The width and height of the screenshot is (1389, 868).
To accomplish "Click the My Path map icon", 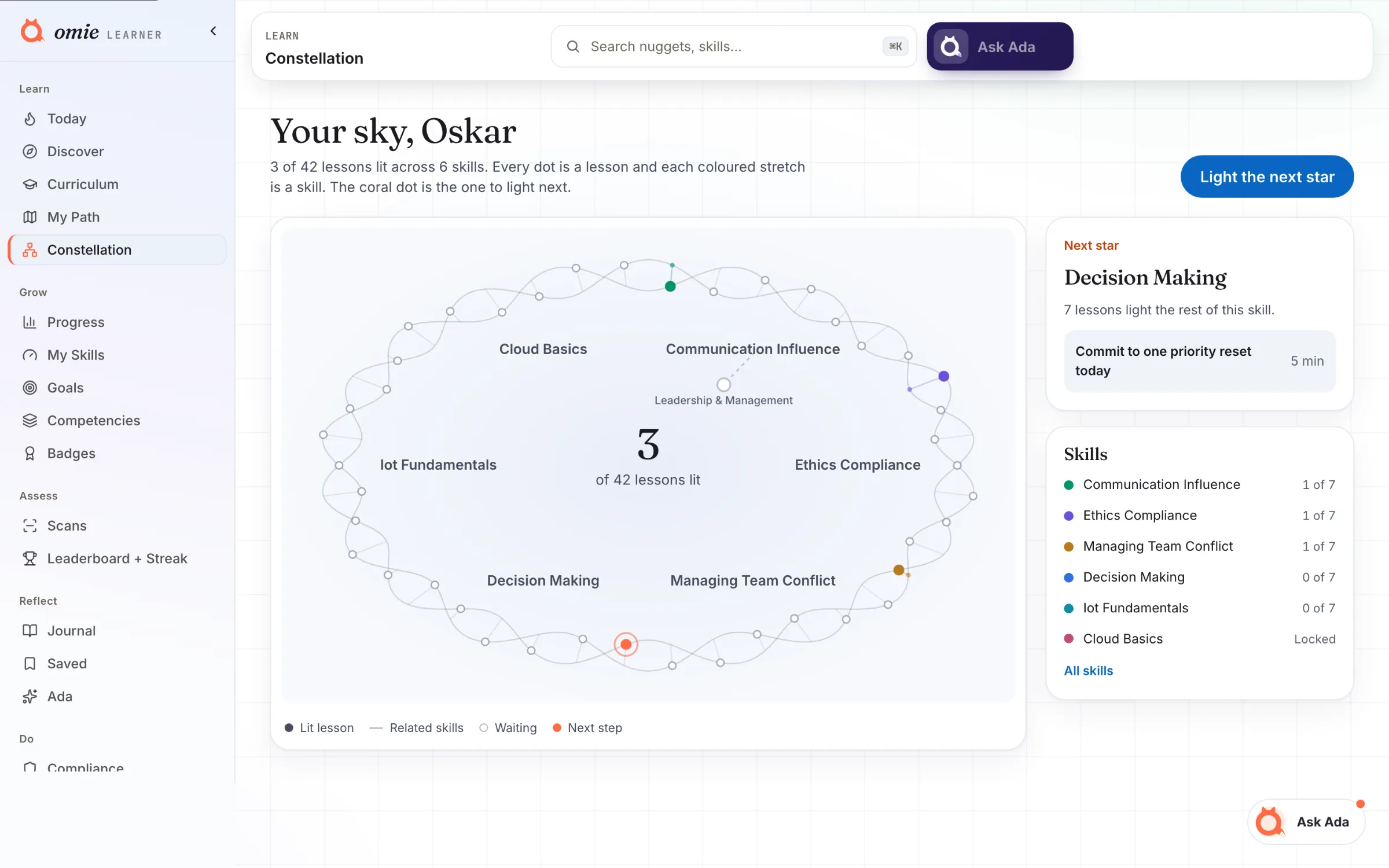I will (x=30, y=217).
